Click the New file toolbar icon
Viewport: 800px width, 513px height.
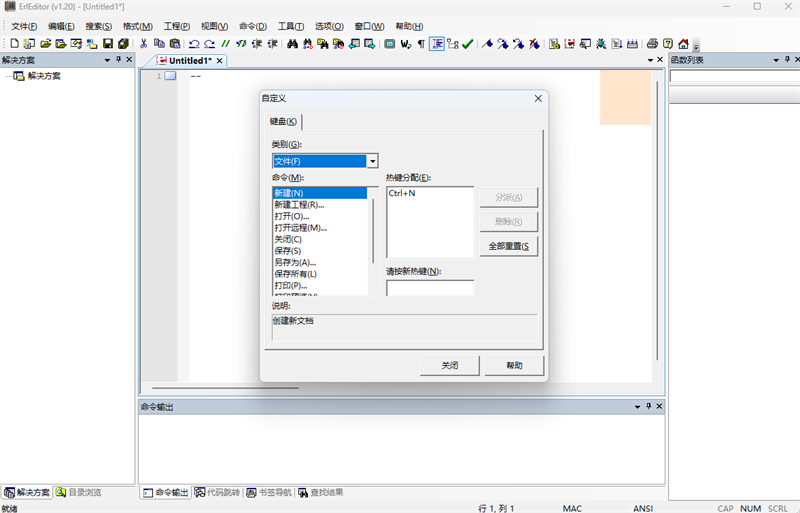click(15, 44)
